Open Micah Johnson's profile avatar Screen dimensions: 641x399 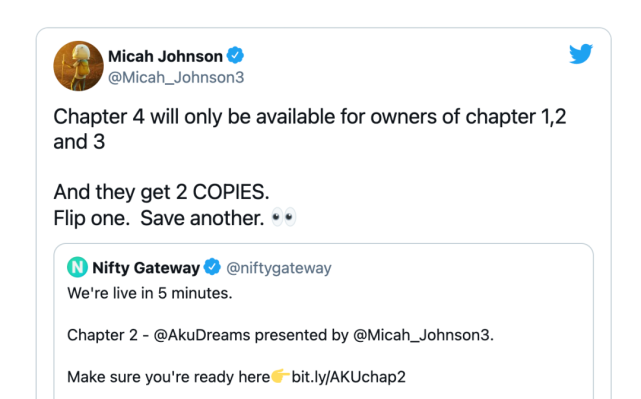(x=78, y=66)
